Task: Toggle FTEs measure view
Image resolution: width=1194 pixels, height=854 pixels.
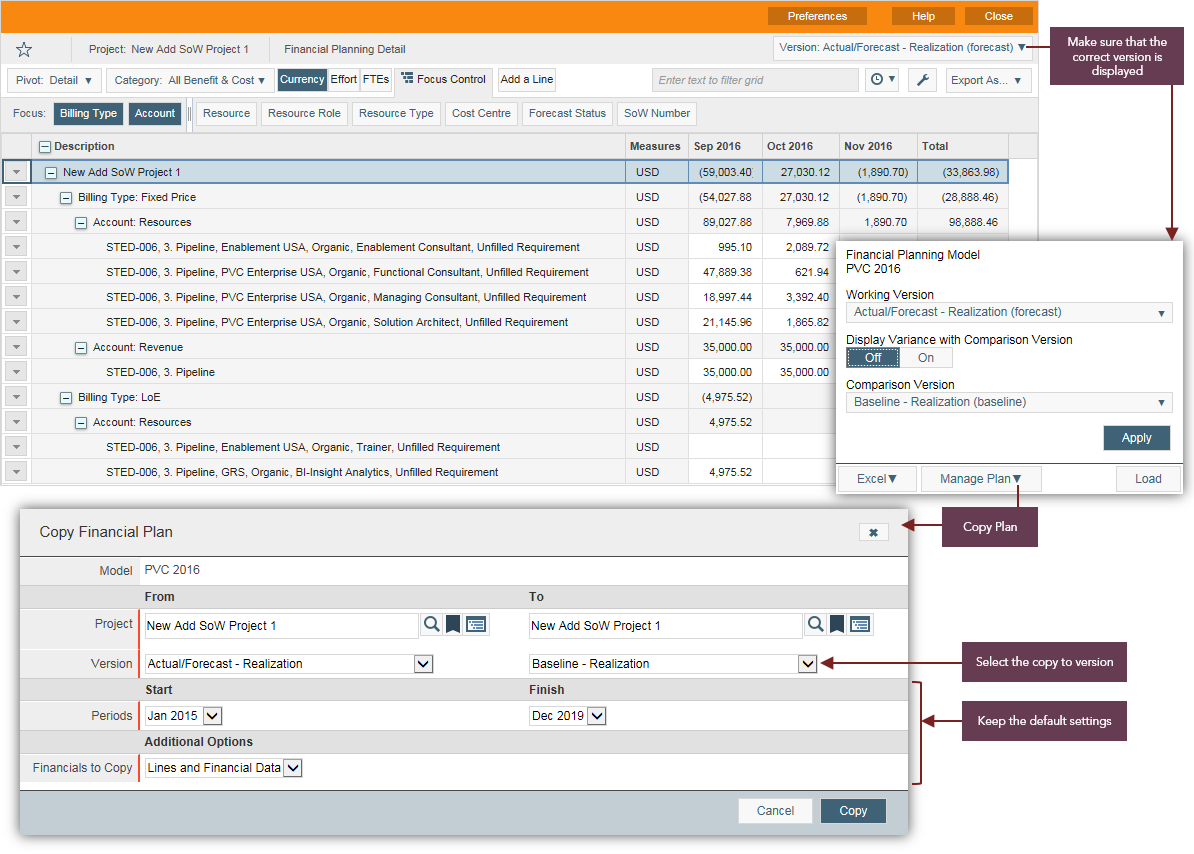Action: tap(376, 79)
